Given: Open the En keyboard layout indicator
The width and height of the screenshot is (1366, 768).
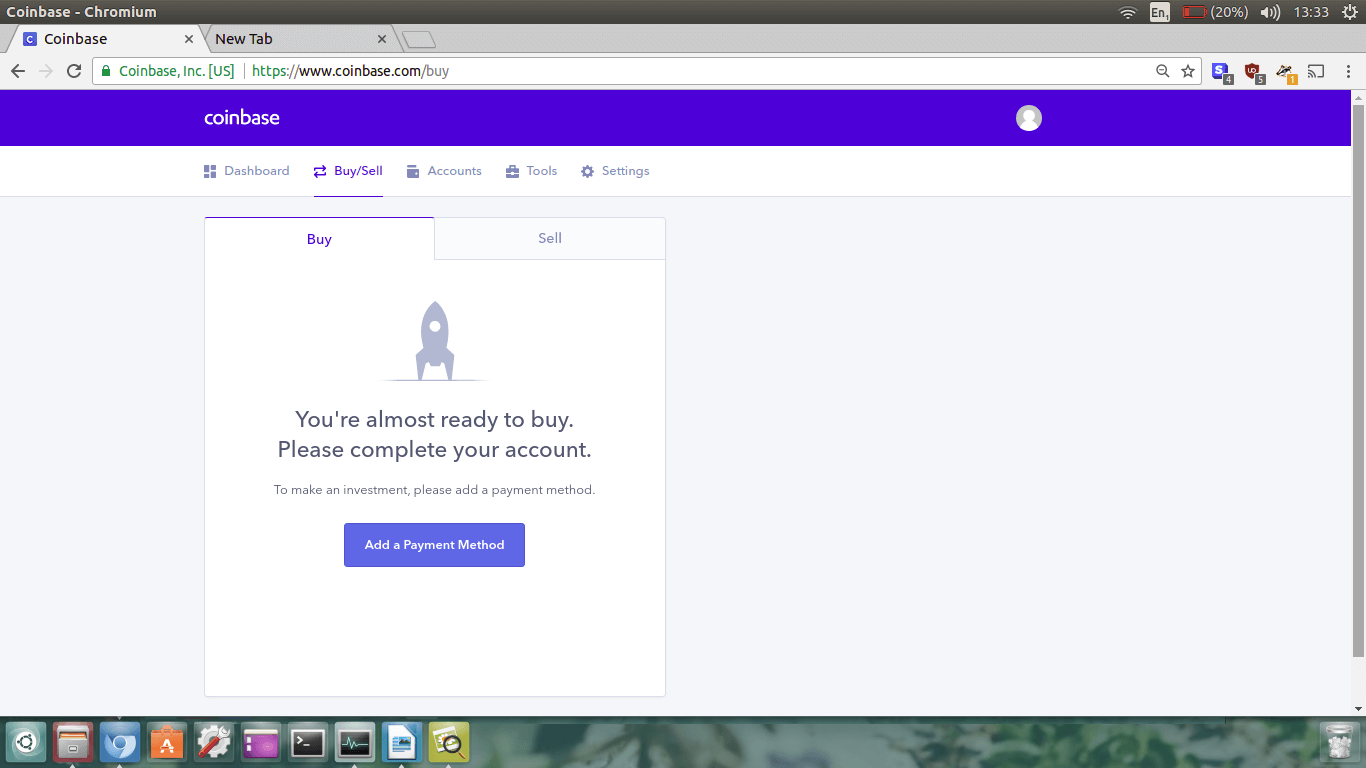Looking at the screenshot, I should [x=1160, y=12].
